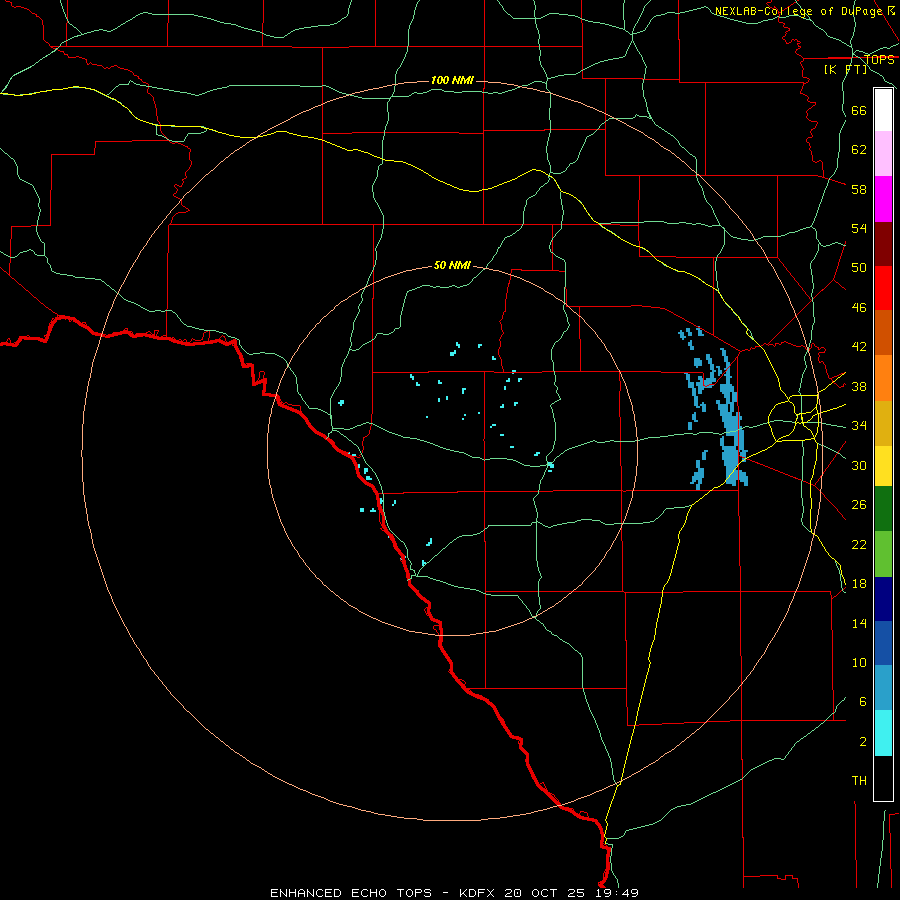Click the '[K FT]' units label
Viewport: 900px width, 900px height.
(845, 69)
